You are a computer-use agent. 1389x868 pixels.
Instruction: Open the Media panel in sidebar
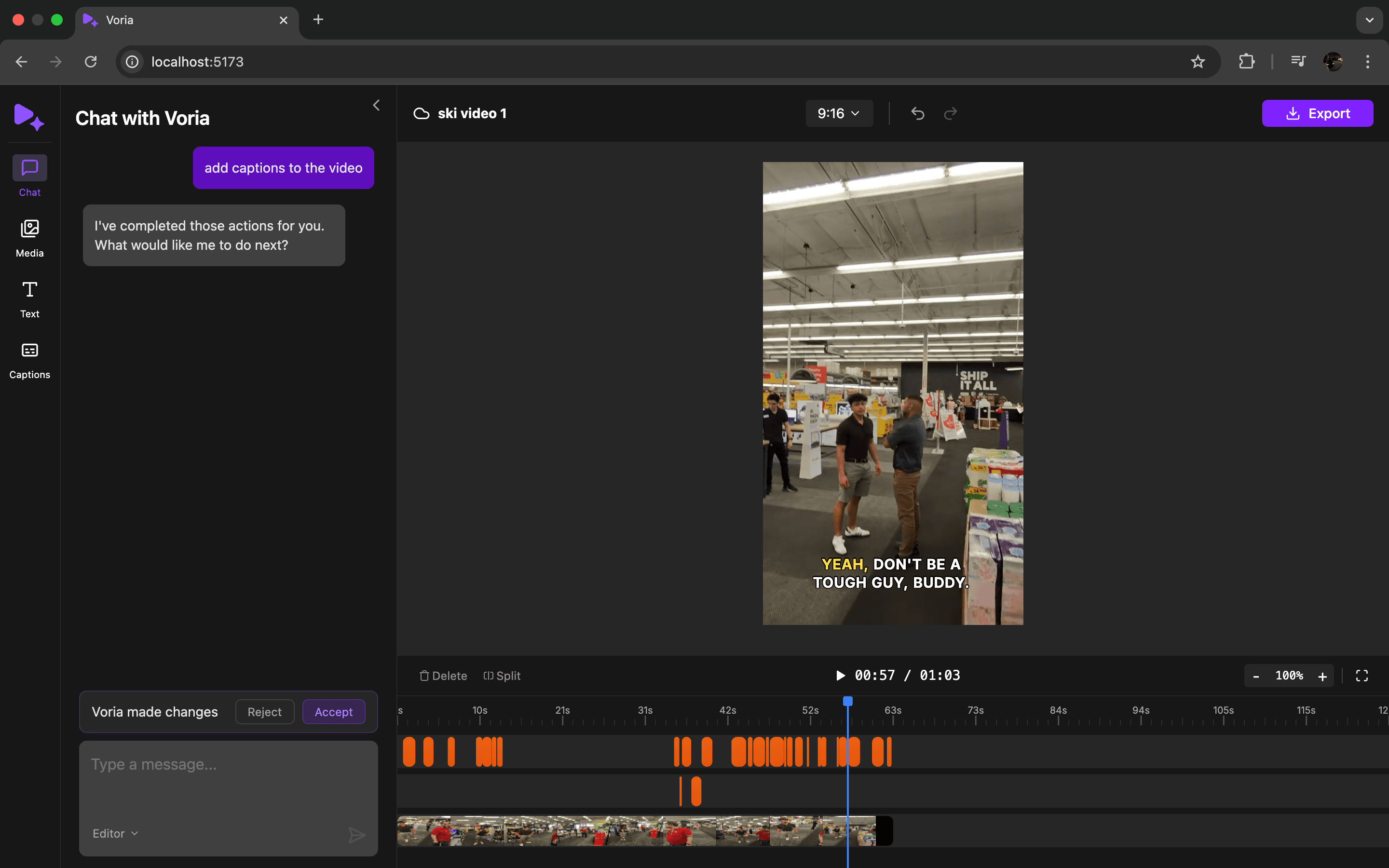[x=30, y=238]
